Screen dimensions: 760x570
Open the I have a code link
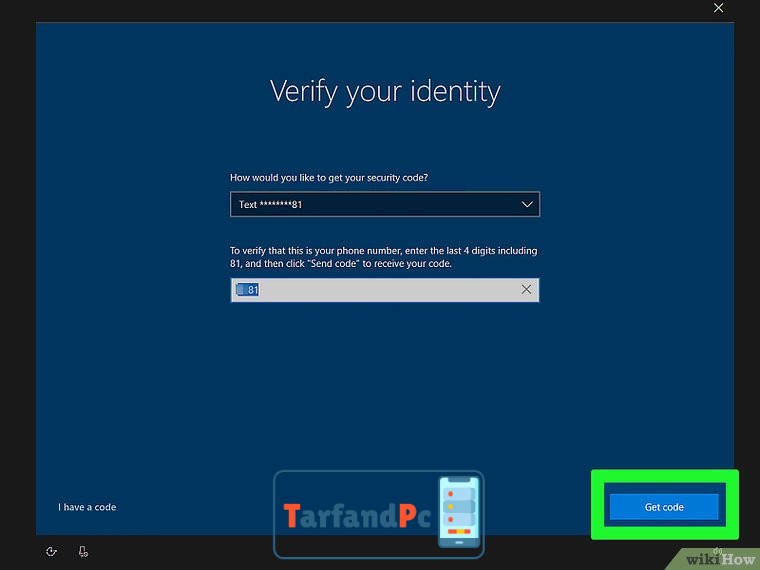click(87, 507)
